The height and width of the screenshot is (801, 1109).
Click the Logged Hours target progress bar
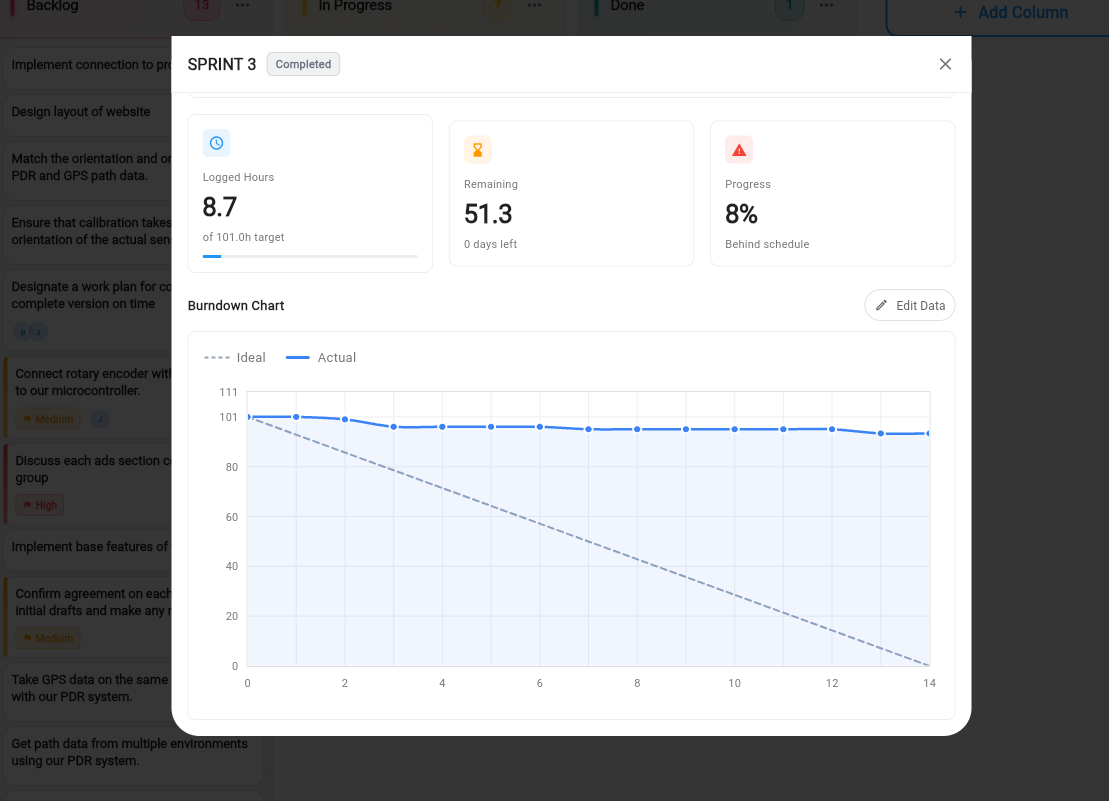(x=310, y=257)
